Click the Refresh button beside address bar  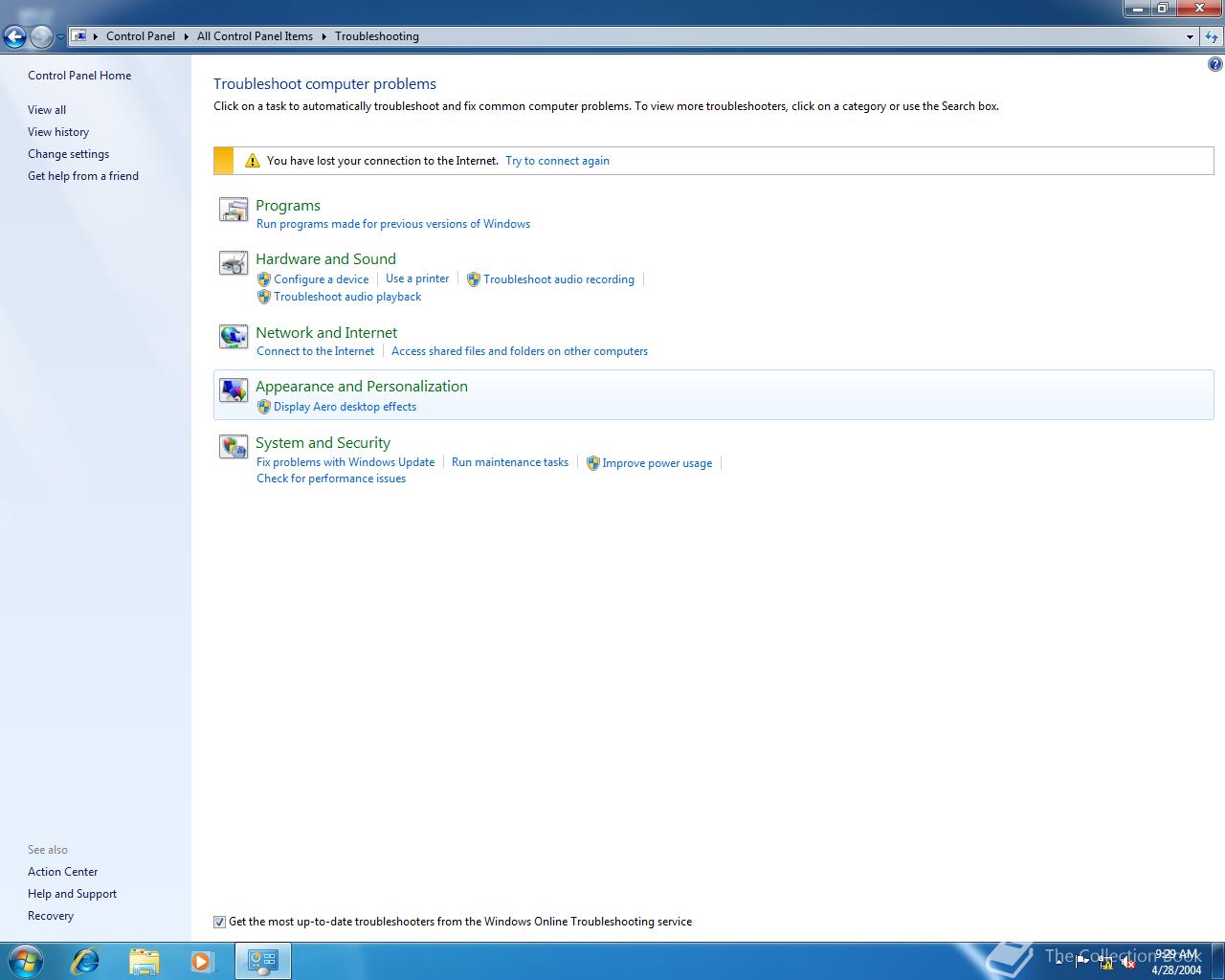(x=1212, y=36)
